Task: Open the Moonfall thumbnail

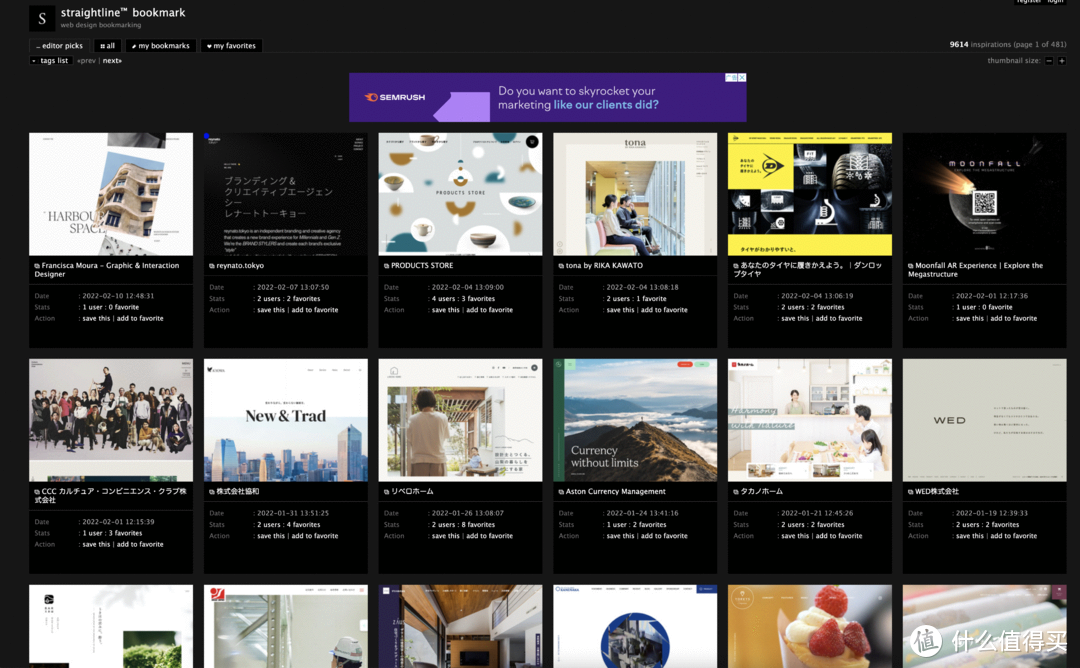Action: (x=984, y=194)
